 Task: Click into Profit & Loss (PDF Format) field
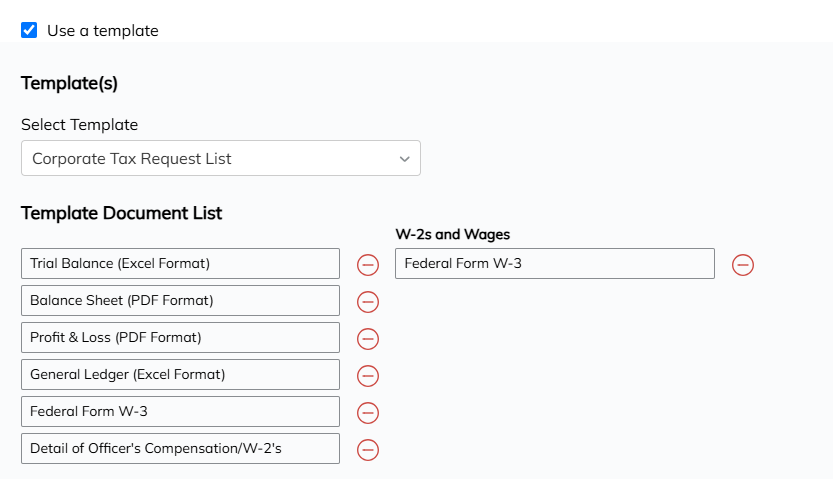[181, 337]
